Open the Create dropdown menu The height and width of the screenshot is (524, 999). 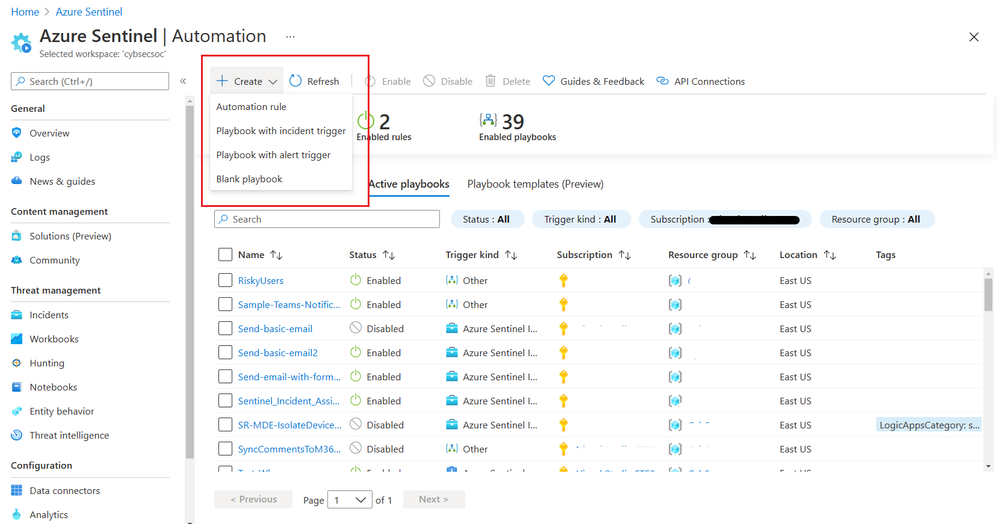(x=247, y=81)
